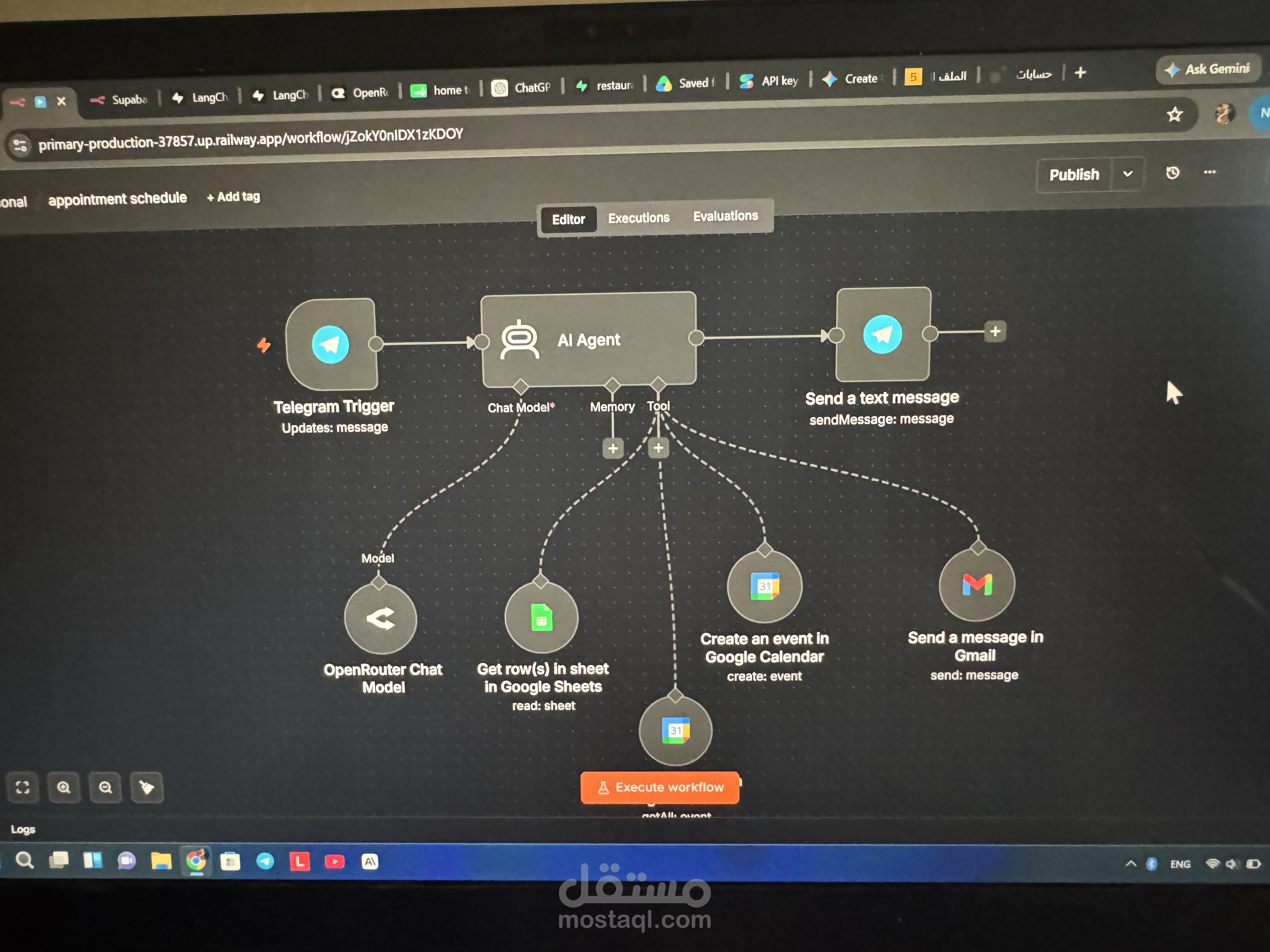1270x952 pixels.
Task: Close the active n8n browser tab
Action: click(61, 102)
